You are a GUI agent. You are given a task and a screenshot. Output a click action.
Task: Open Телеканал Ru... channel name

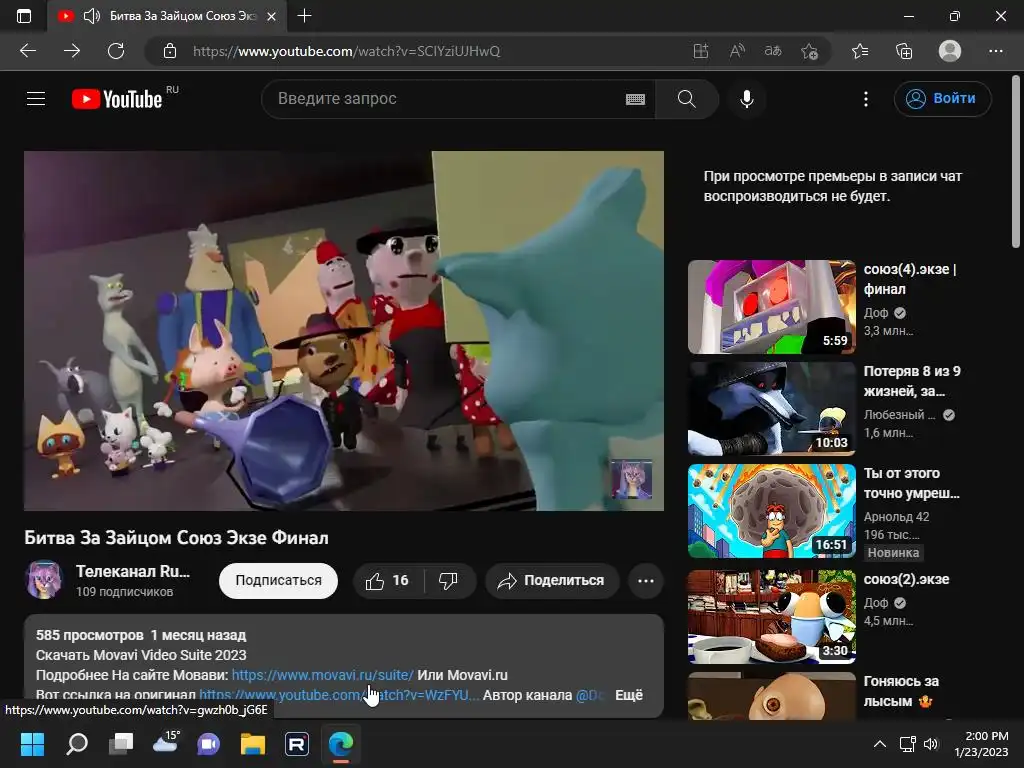[x=133, y=571]
